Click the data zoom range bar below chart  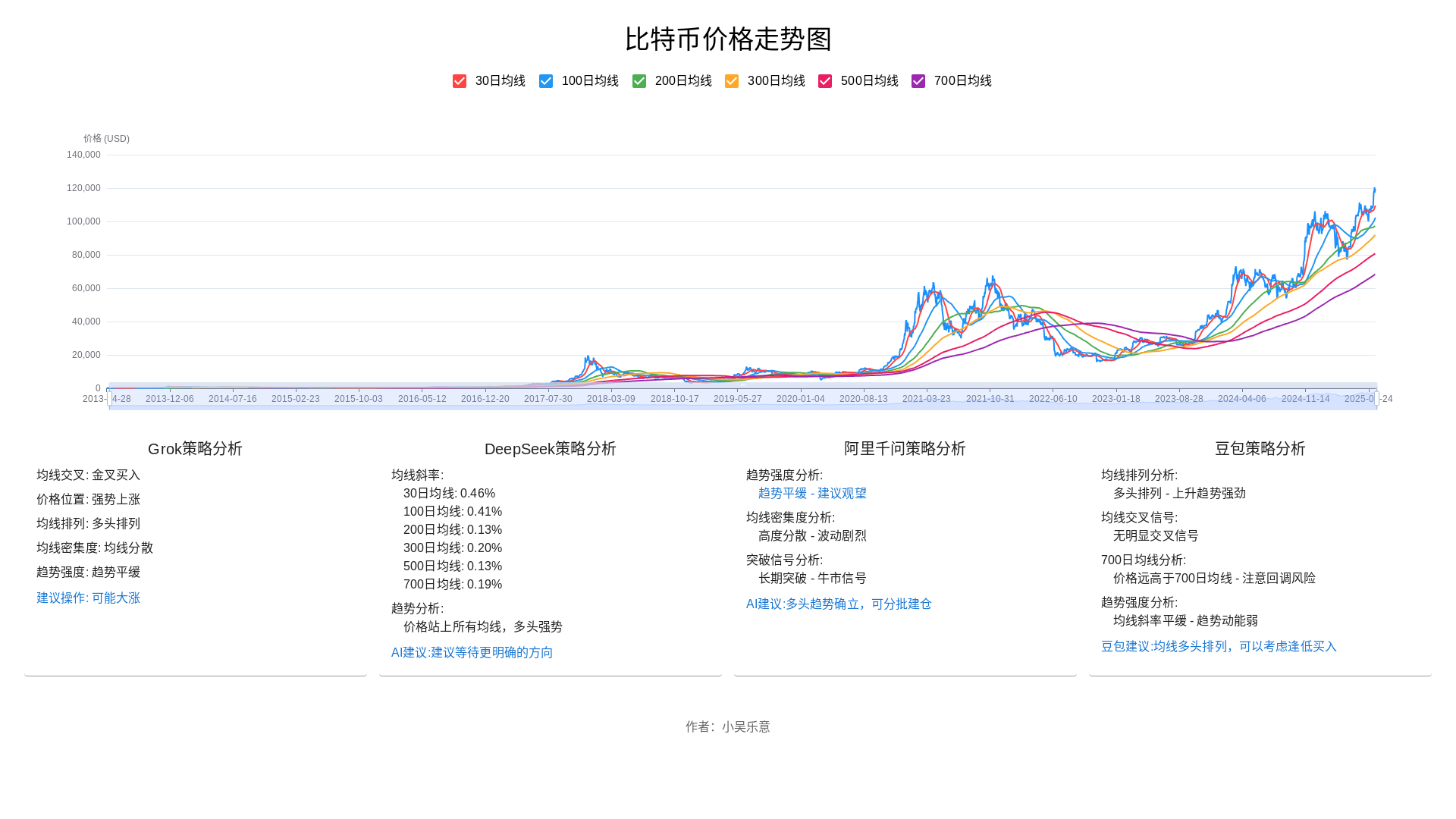tap(743, 397)
